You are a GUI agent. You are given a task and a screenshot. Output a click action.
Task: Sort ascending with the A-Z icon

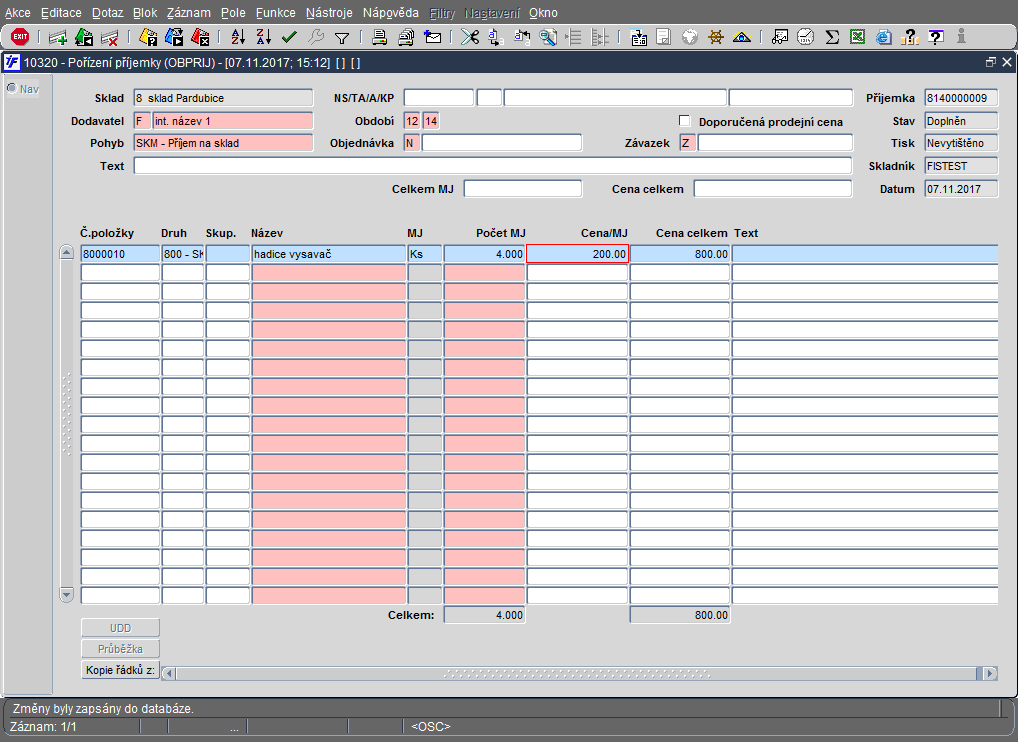238,38
